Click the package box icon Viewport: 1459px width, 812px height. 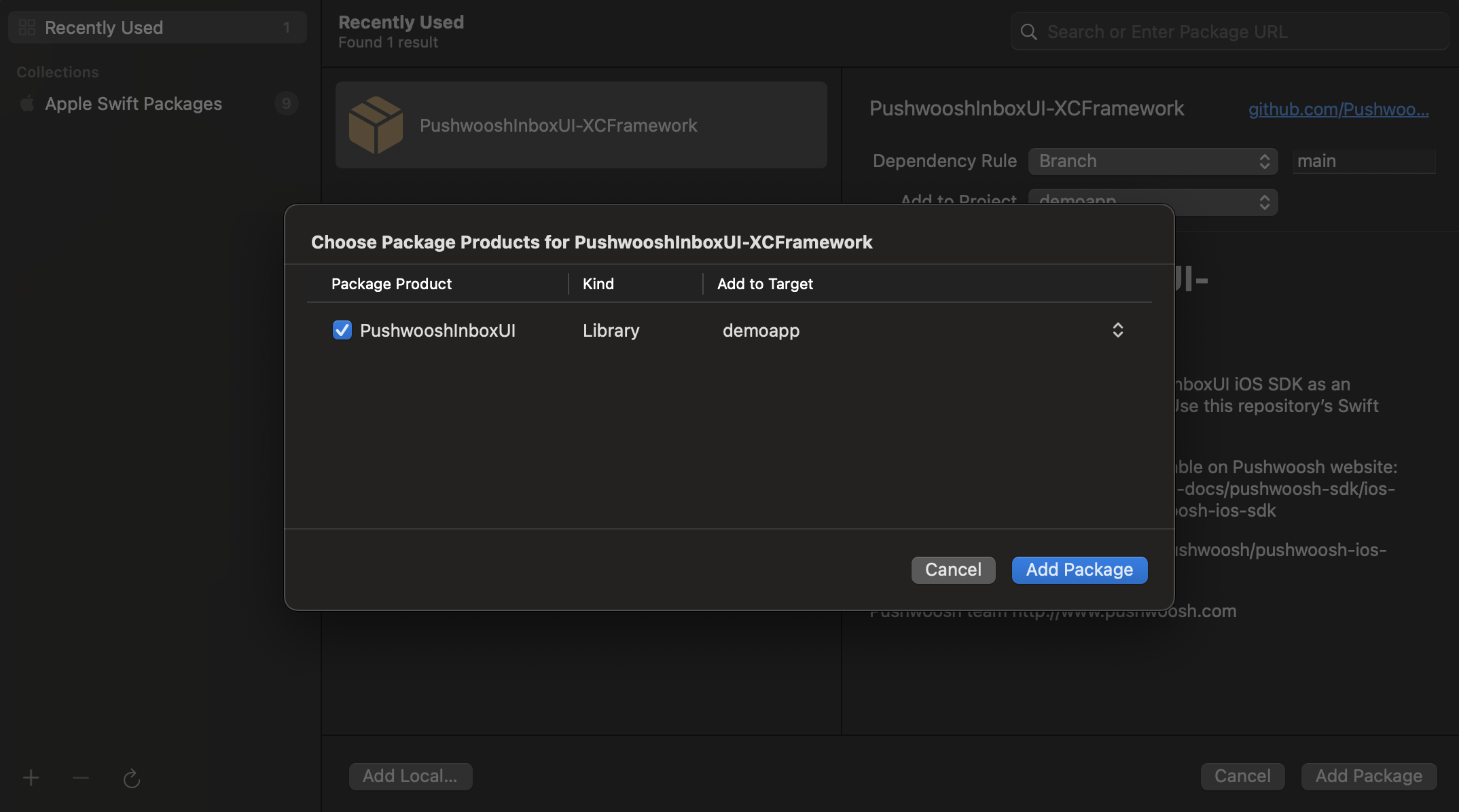tap(376, 125)
